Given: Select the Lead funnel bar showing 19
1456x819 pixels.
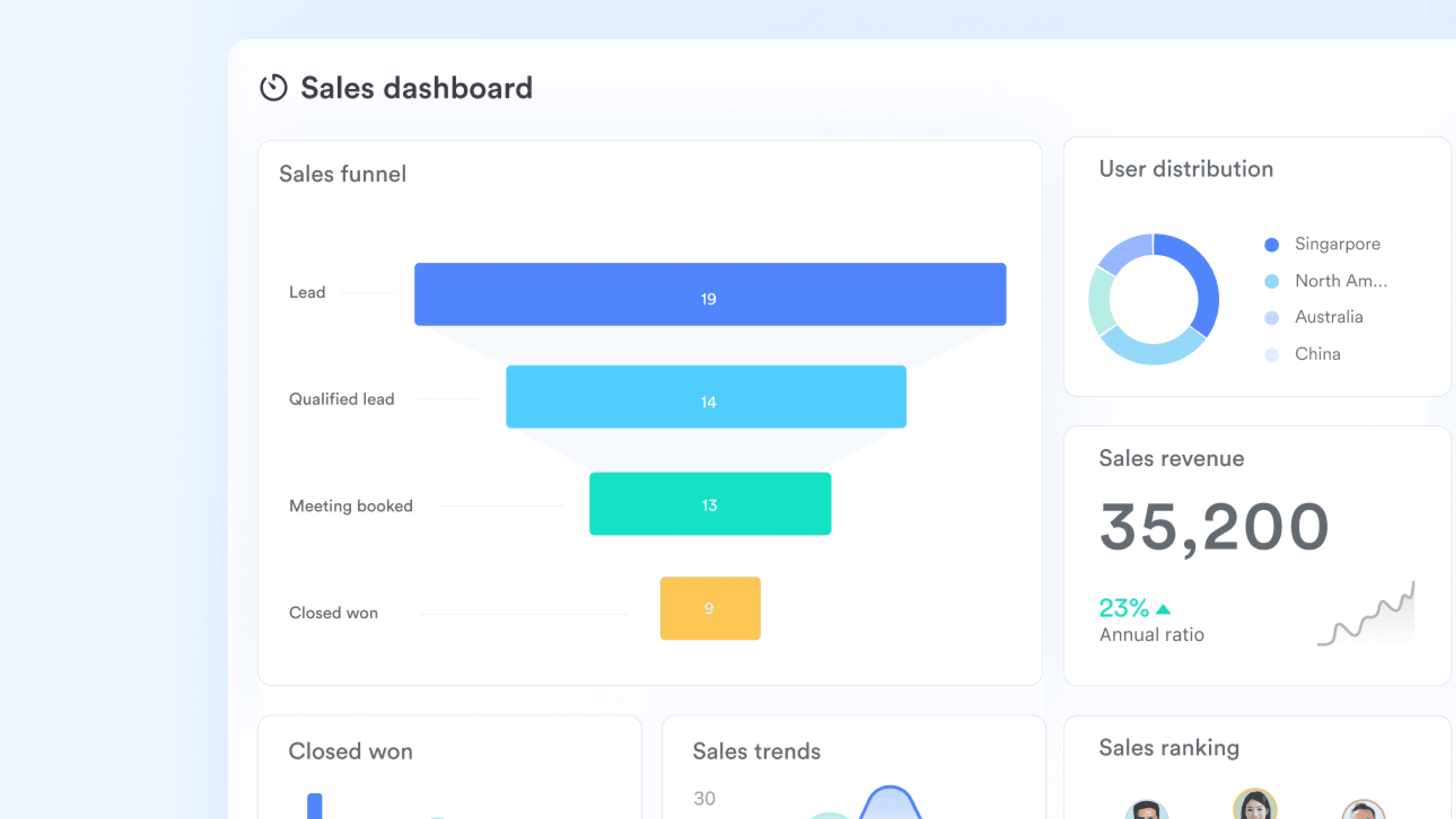Looking at the screenshot, I should [710, 294].
